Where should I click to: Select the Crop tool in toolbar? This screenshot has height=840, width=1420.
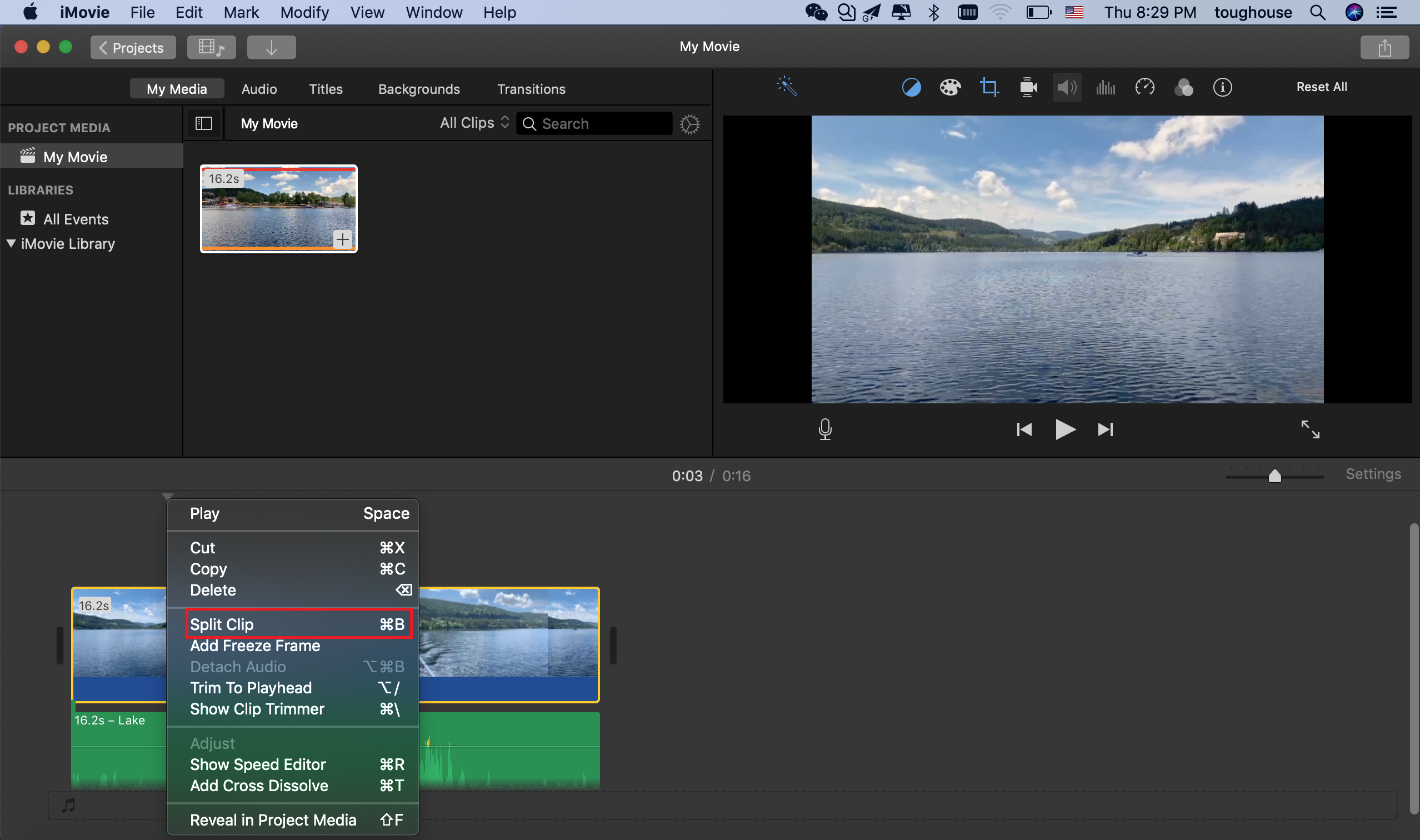[x=989, y=87]
